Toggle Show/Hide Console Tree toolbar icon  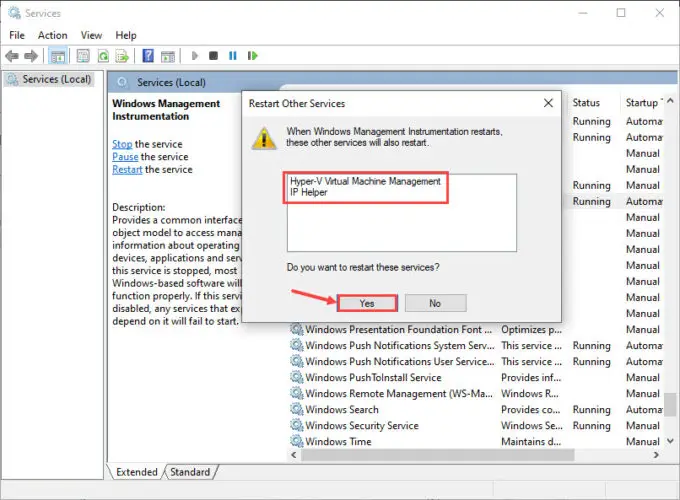point(58,56)
